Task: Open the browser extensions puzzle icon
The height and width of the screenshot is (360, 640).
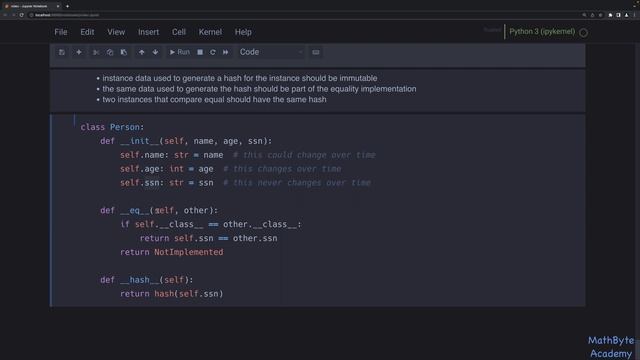Action: pos(610,15)
